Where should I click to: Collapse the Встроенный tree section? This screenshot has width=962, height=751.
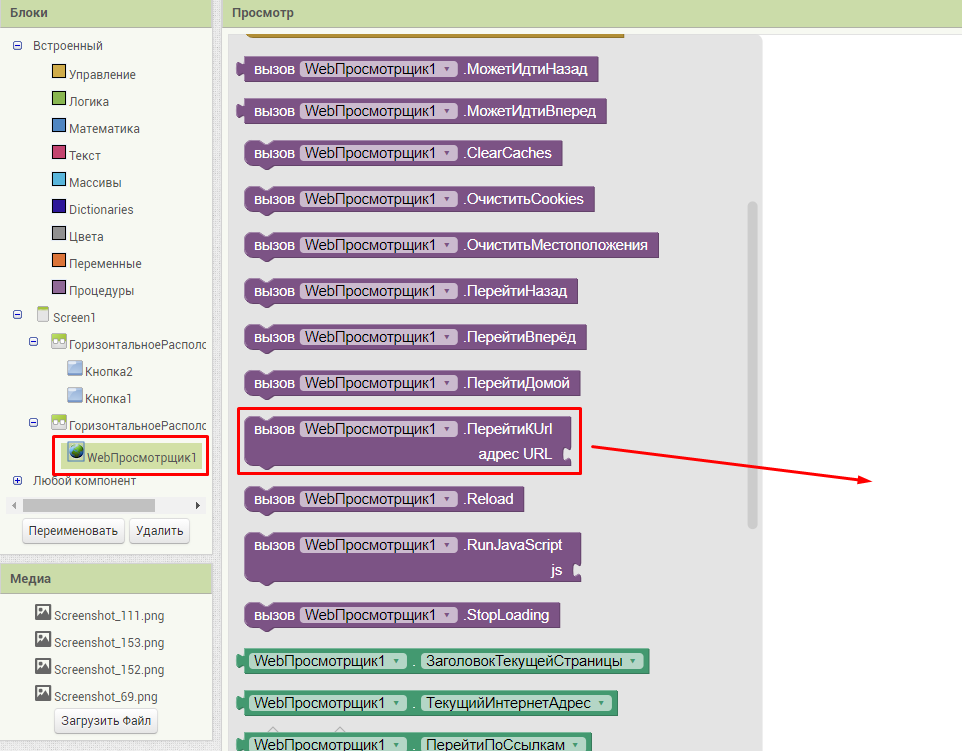[x=18, y=46]
